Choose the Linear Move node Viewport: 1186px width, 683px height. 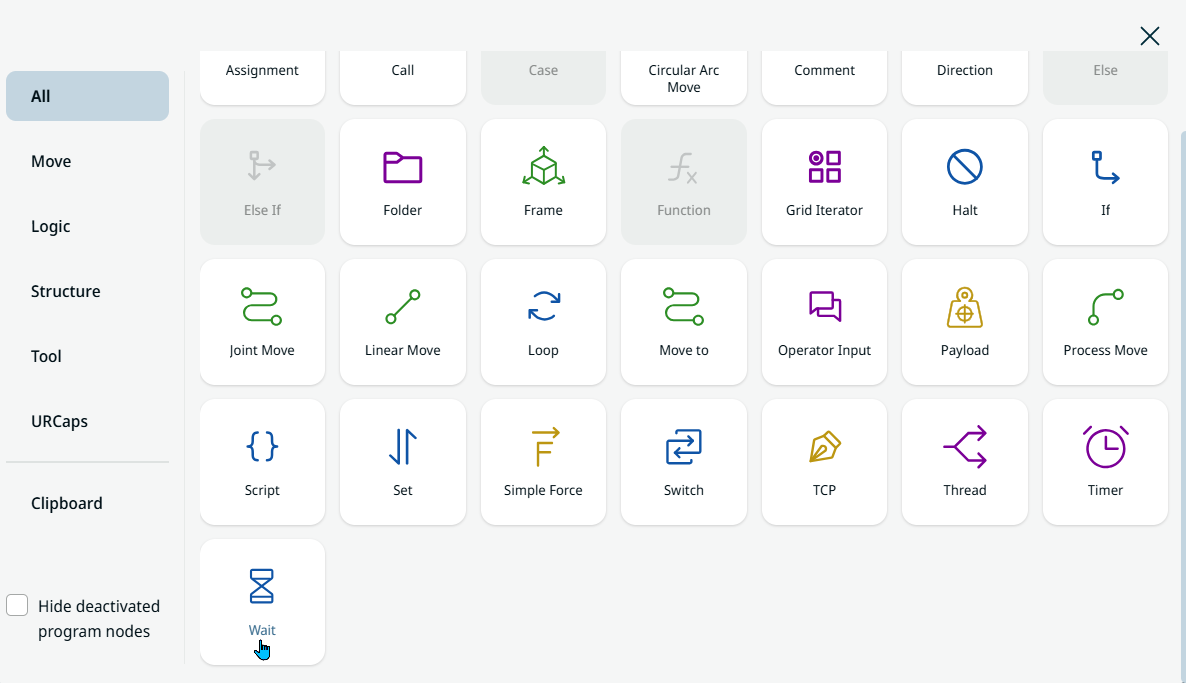(x=403, y=322)
